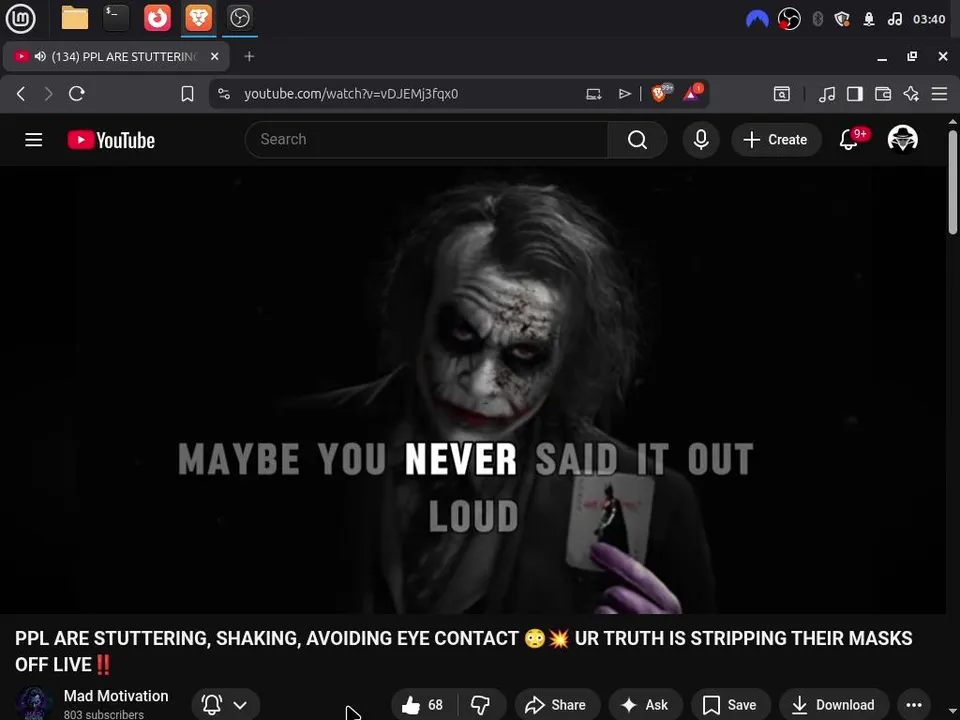Open Brave Shields lion icon
960x720 pixels.
[661, 93]
